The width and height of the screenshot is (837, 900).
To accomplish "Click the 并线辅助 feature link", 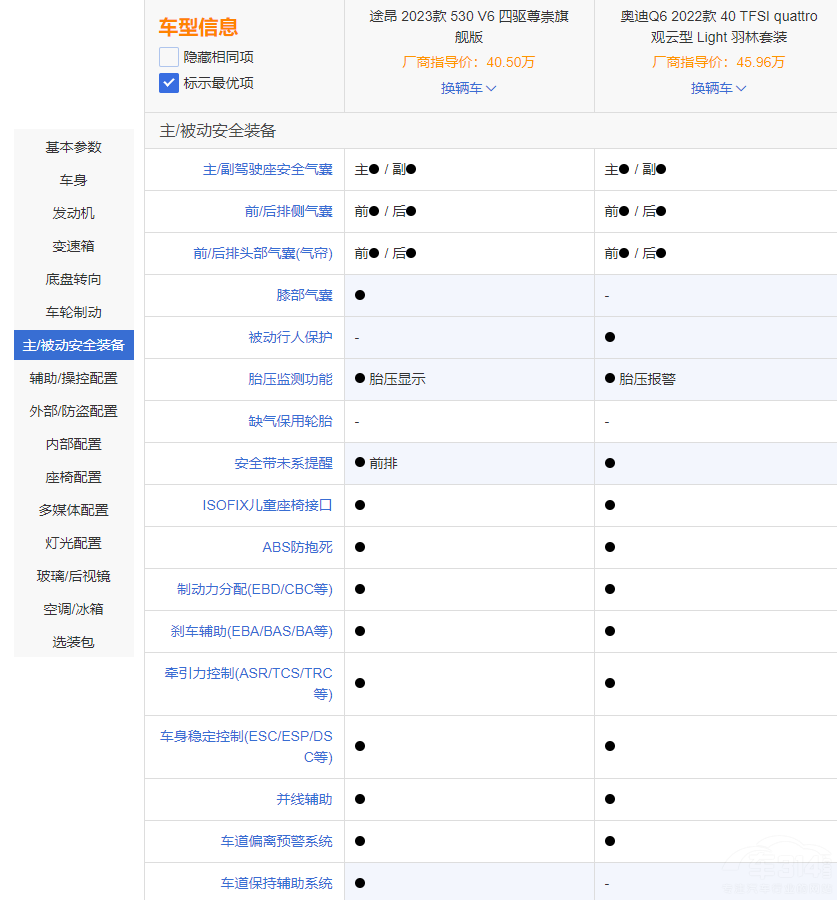I will pos(304,799).
